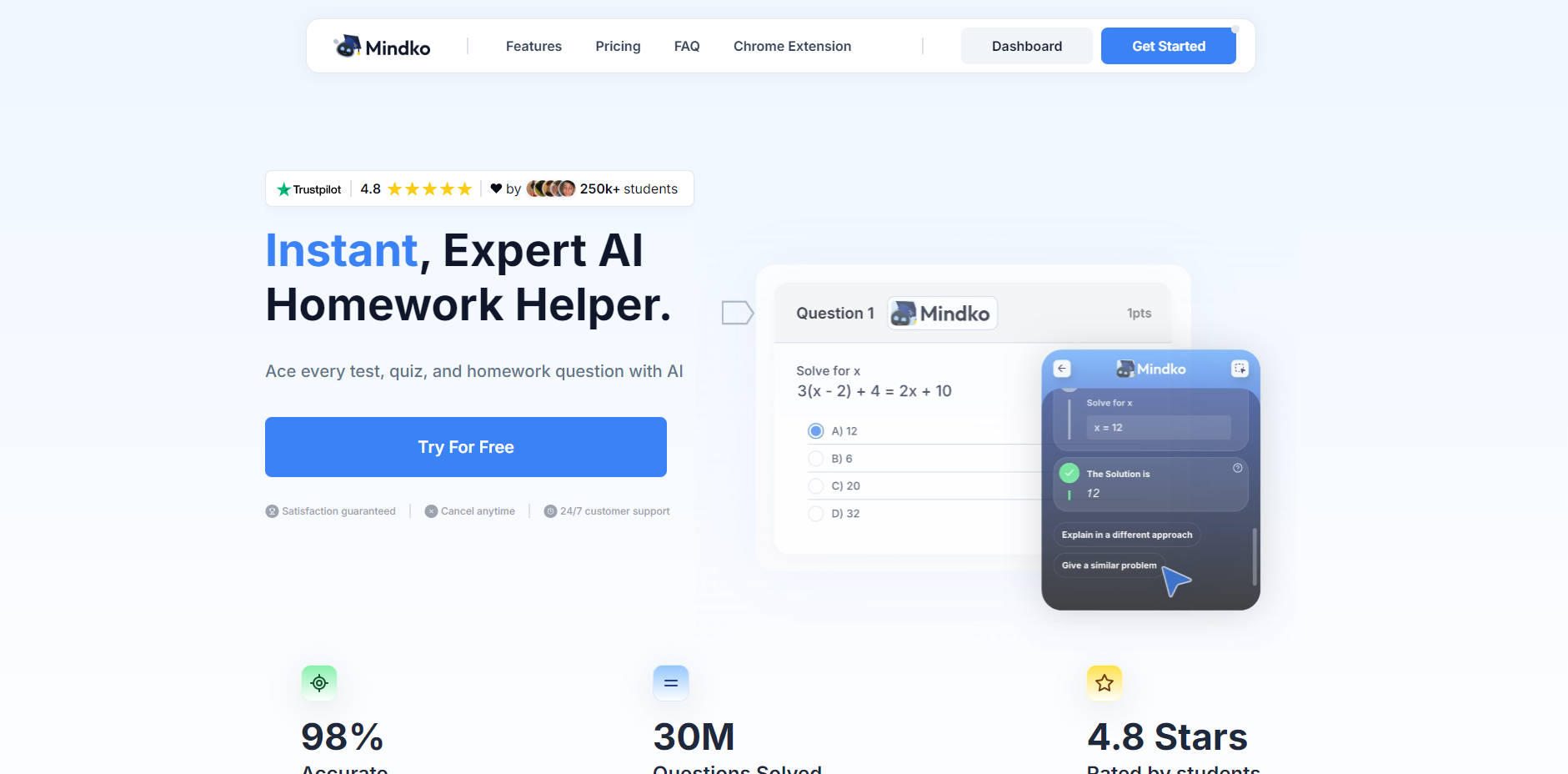Go to the Pricing page

618,47
